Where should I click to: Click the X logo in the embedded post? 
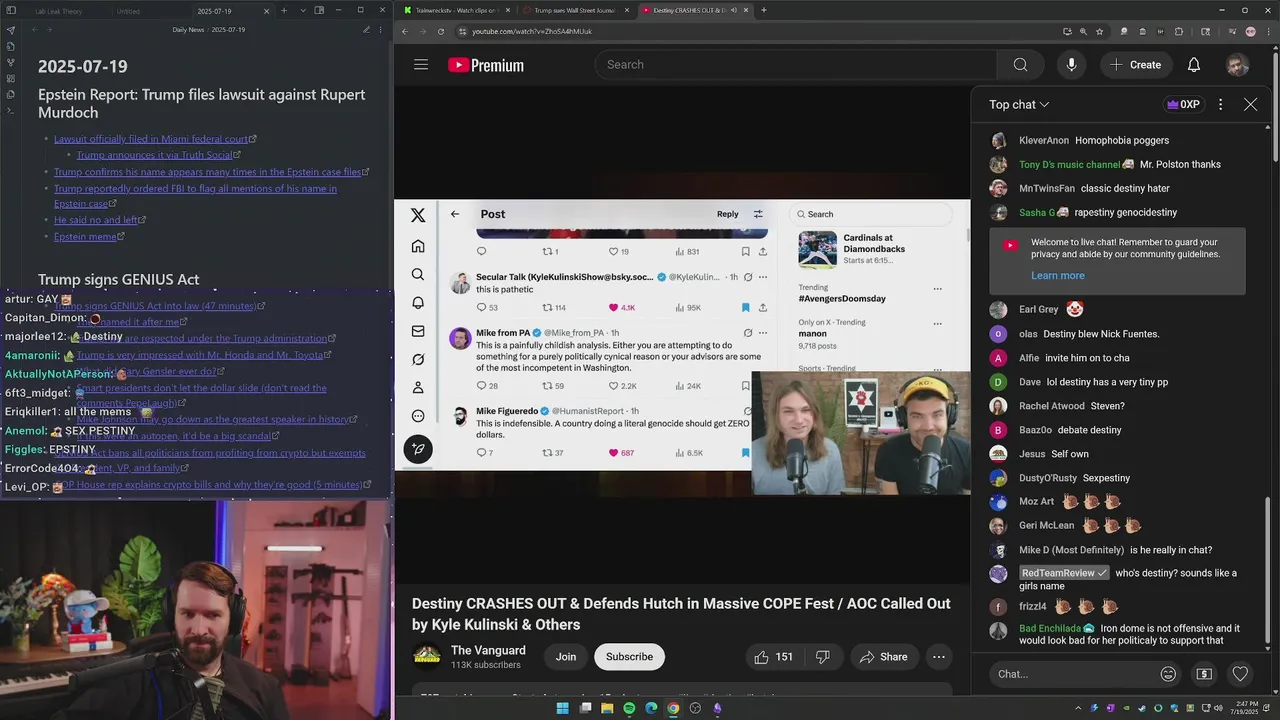pyautogui.click(x=418, y=215)
